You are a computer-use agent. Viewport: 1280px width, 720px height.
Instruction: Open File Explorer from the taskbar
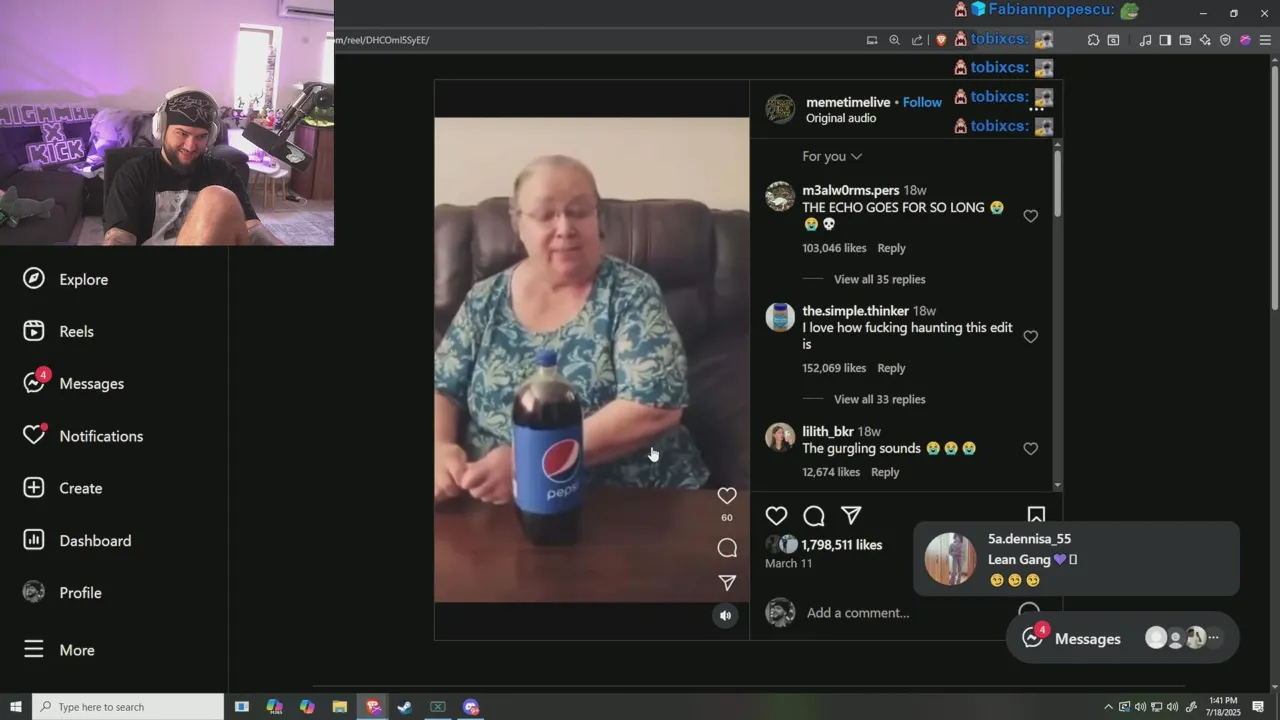(339, 707)
